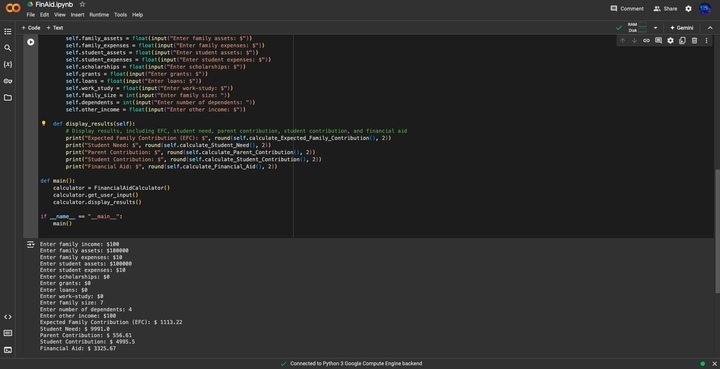Screen dimensions: 720x369
Task: Click the lightbulb code action icon
Action: [44, 123]
